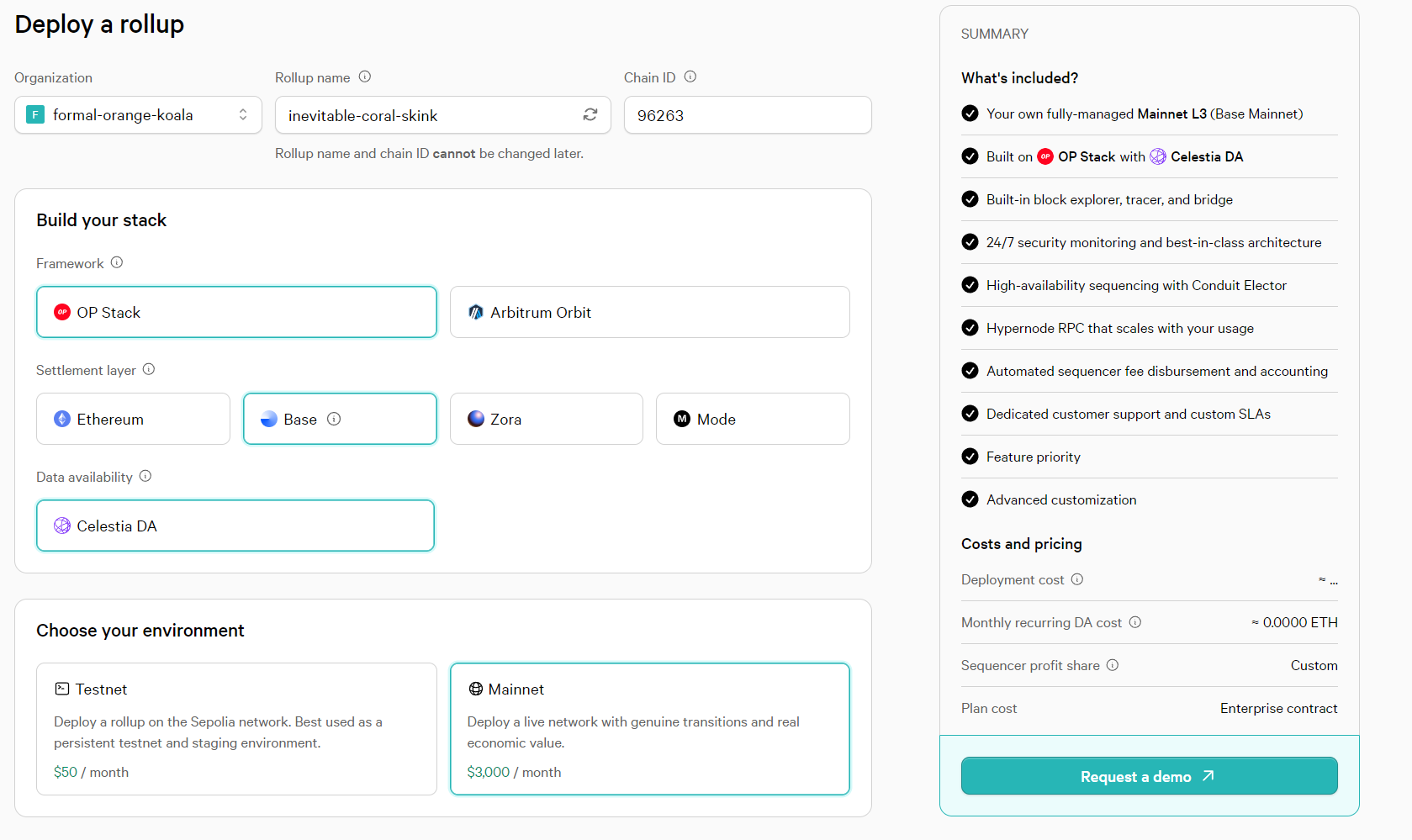Select Zora settlement layer
Image resolution: width=1412 pixels, height=840 pixels.
point(546,419)
